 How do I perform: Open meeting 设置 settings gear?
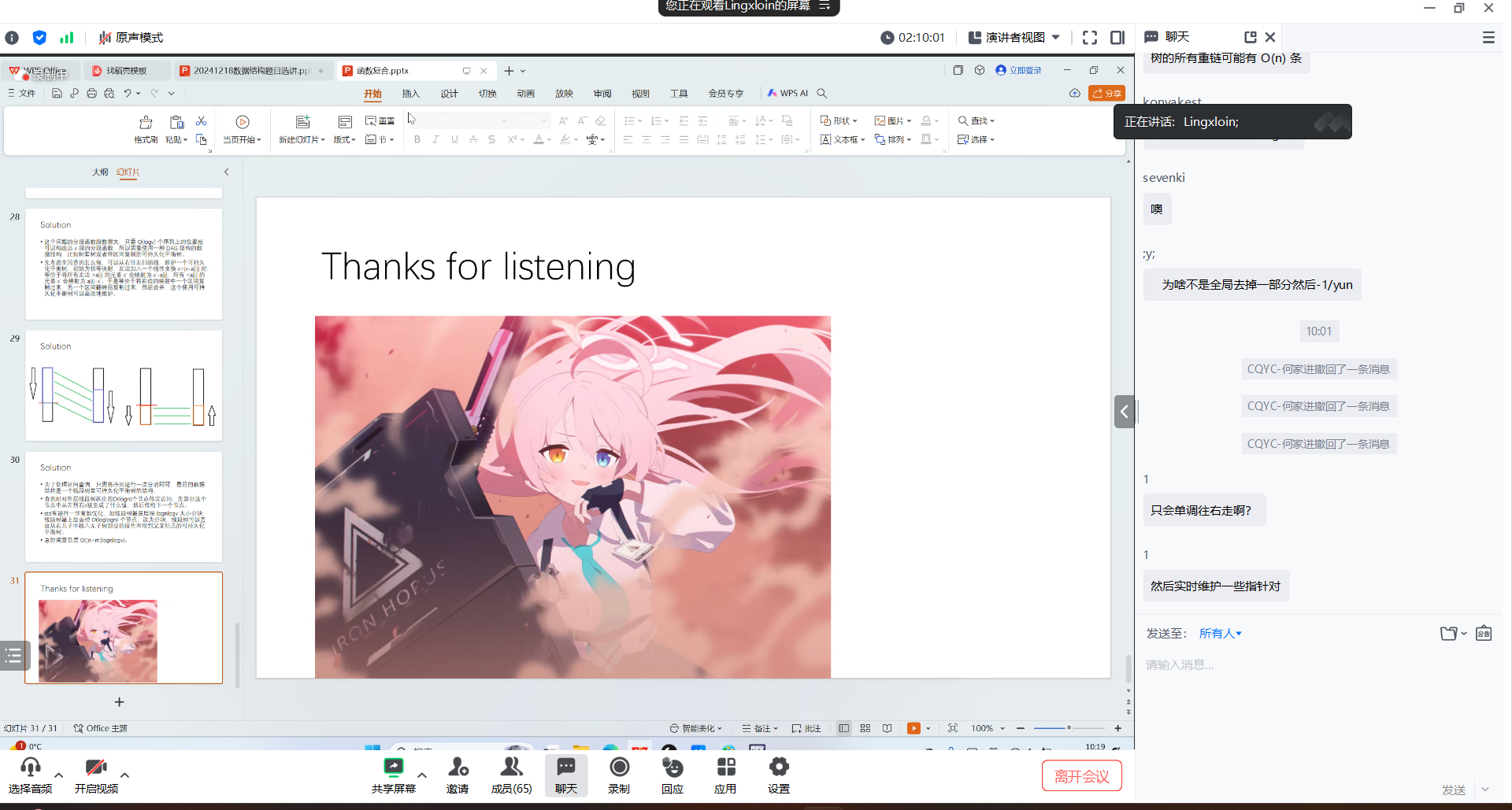779,767
